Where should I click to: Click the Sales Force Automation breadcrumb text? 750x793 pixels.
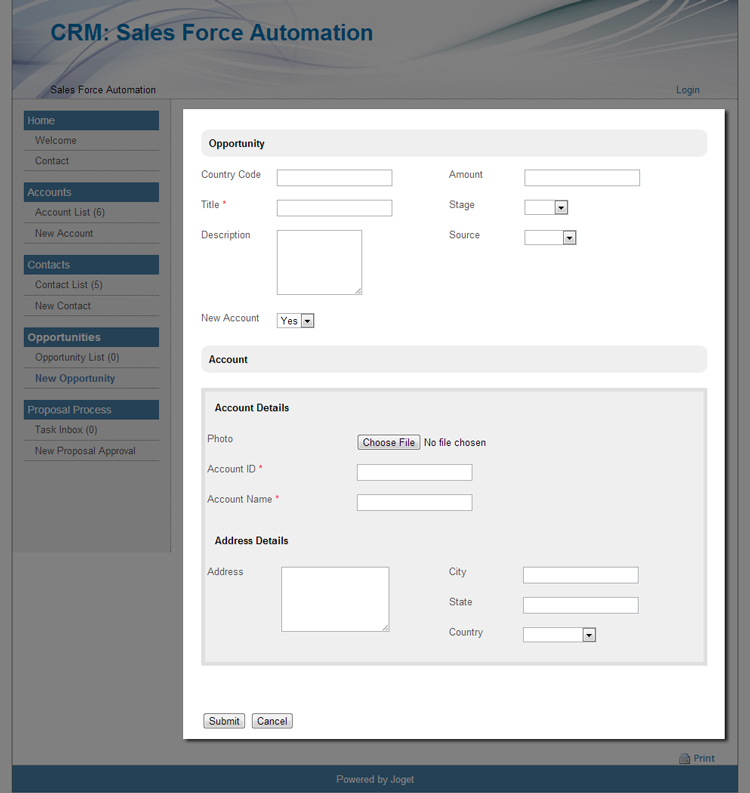tap(103, 90)
